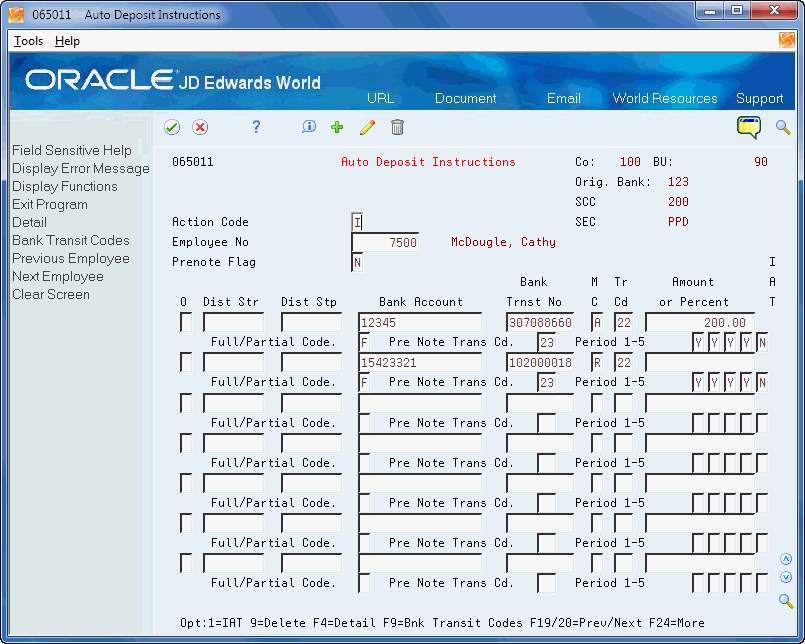Click the Dist Stp field in first row

pyautogui.click(x=311, y=323)
